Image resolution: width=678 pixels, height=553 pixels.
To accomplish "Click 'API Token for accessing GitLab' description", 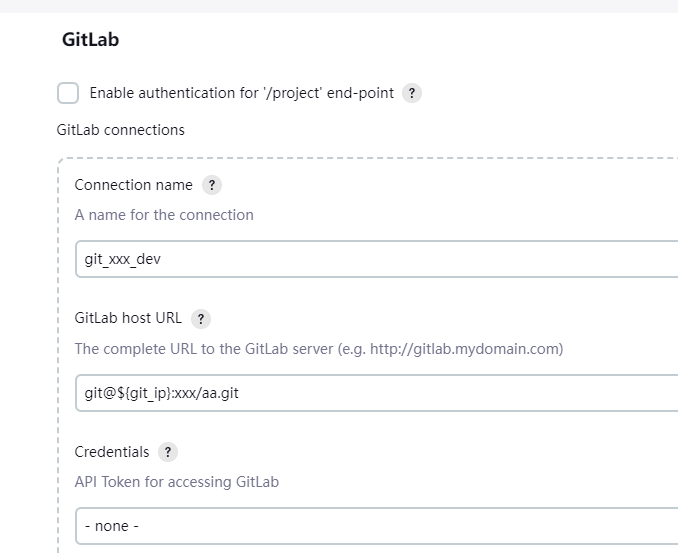I will tap(177, 482).
